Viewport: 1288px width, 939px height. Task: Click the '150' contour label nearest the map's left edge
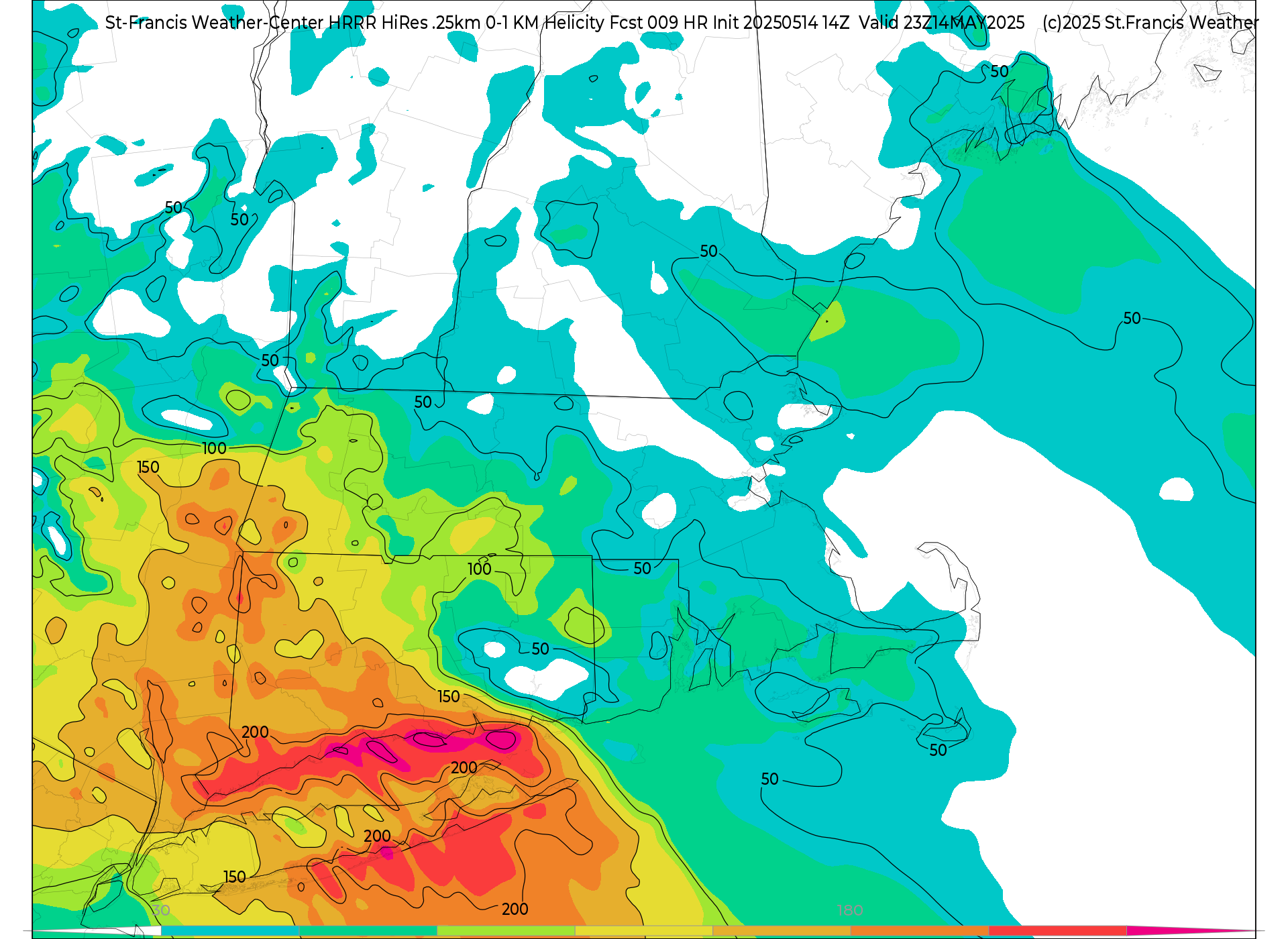[x=148, y=467]
